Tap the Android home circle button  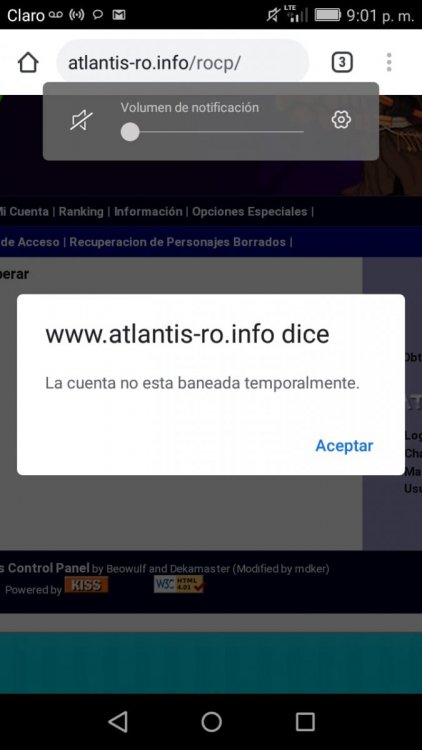[x=211, y=721]
